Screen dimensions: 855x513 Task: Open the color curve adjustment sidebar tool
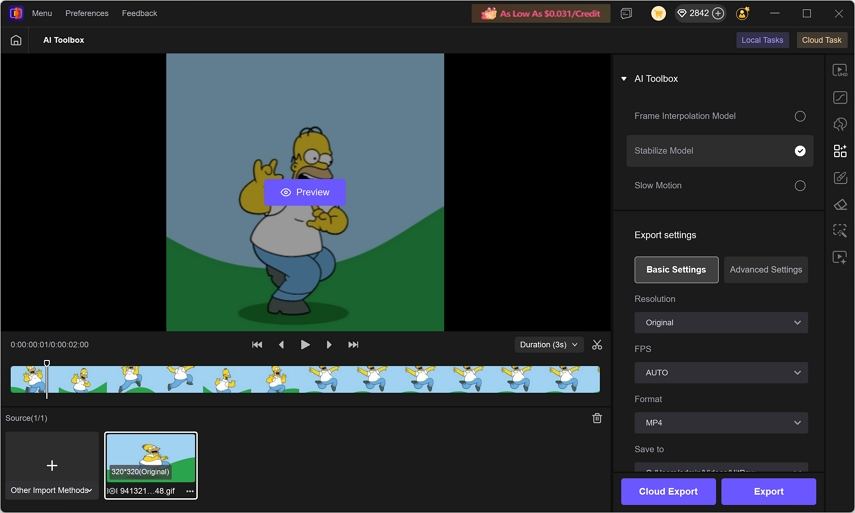840,98
